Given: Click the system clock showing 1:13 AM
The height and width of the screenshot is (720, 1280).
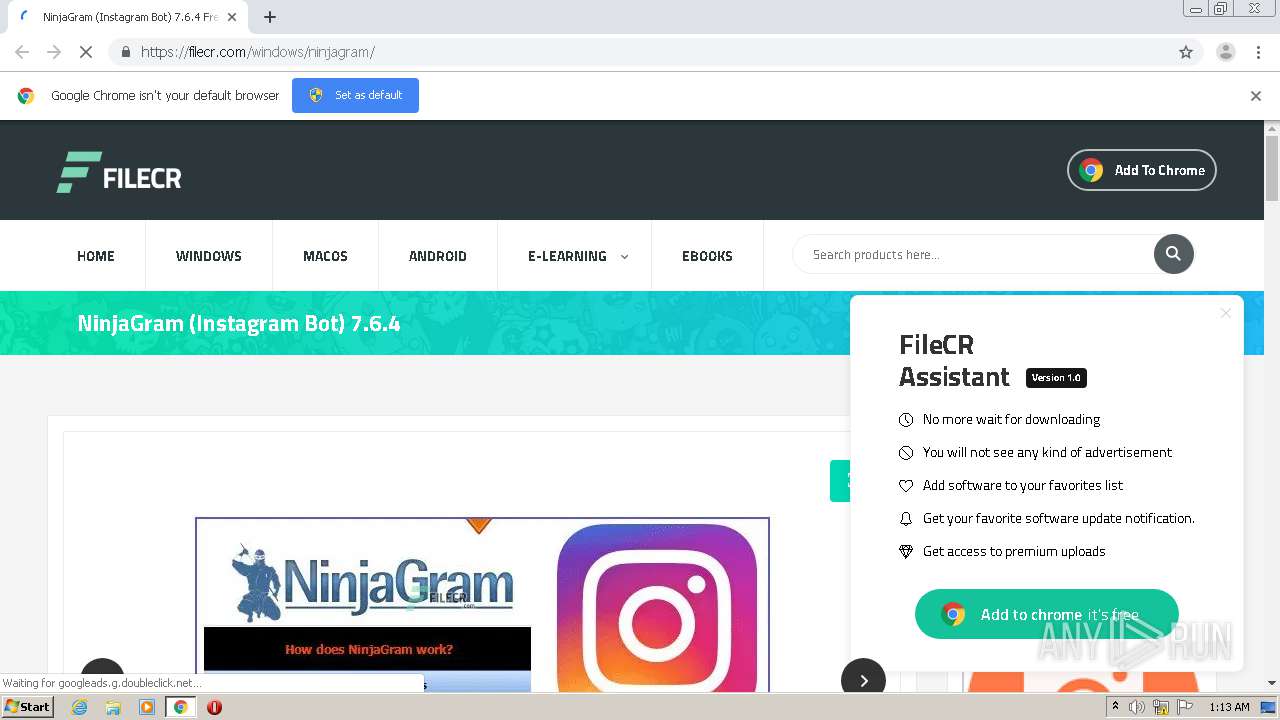Looking at the screenshot, I should pyautogui.click(x=1229, y=707).
